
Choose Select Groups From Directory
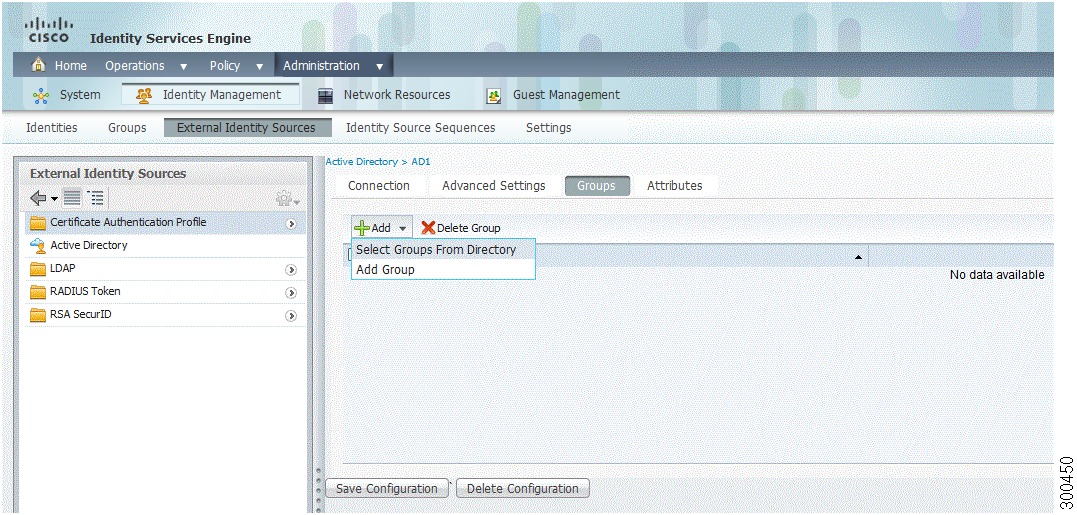tap(443, 249)
